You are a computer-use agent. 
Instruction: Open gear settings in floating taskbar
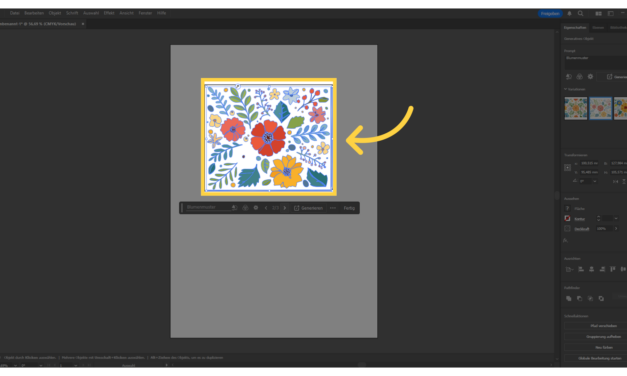click(x=256, y=208)
